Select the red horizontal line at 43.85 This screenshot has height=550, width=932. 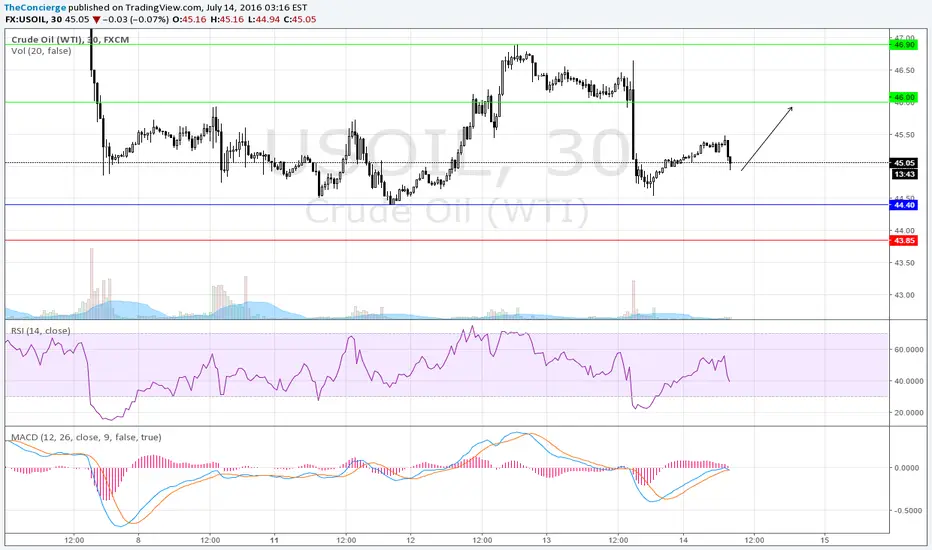pos(447,240)
